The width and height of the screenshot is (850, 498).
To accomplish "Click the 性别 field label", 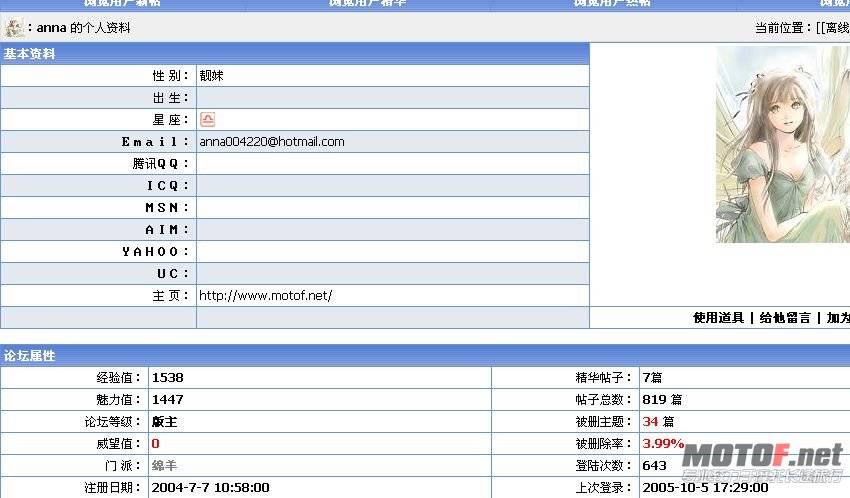I will (x=171, y=76).
